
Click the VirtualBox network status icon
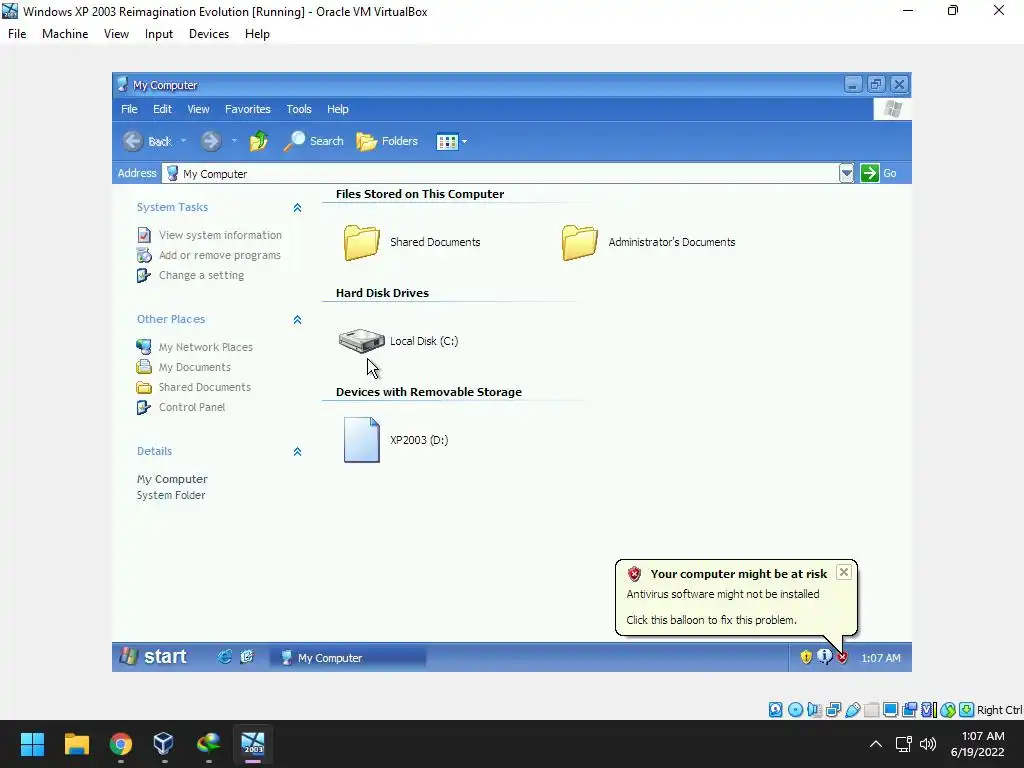tap(833, 710)
